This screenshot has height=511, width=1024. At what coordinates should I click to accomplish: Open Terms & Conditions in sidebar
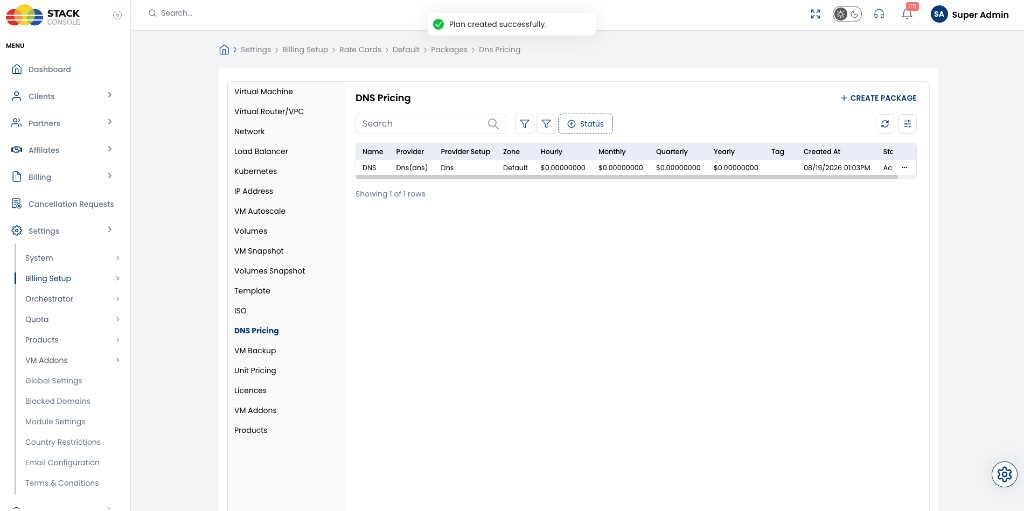pyautogui.click(x=62, y=483)
